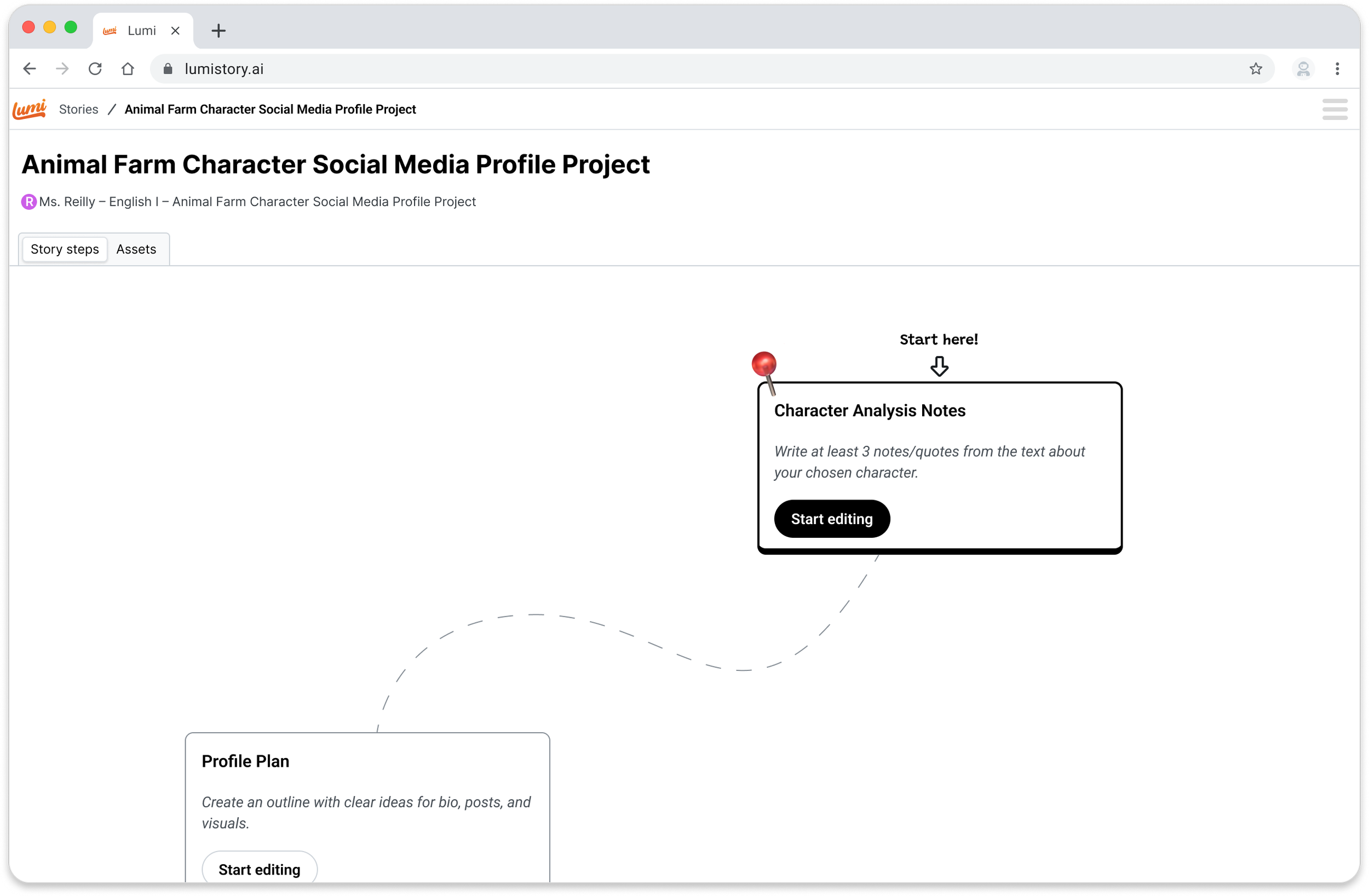Image resolution: width=1369 pixels, height=896 pixels.
Task: Click the purple R teacher avatar
Action: pos(29,202)
